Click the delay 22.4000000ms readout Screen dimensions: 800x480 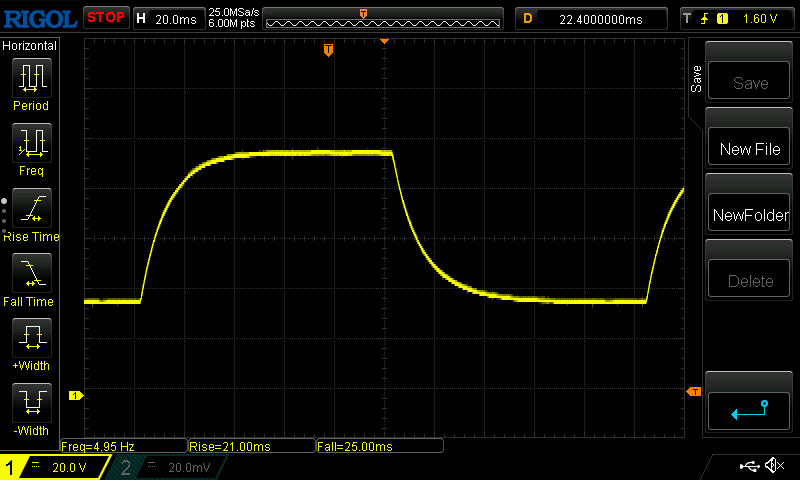595,18
